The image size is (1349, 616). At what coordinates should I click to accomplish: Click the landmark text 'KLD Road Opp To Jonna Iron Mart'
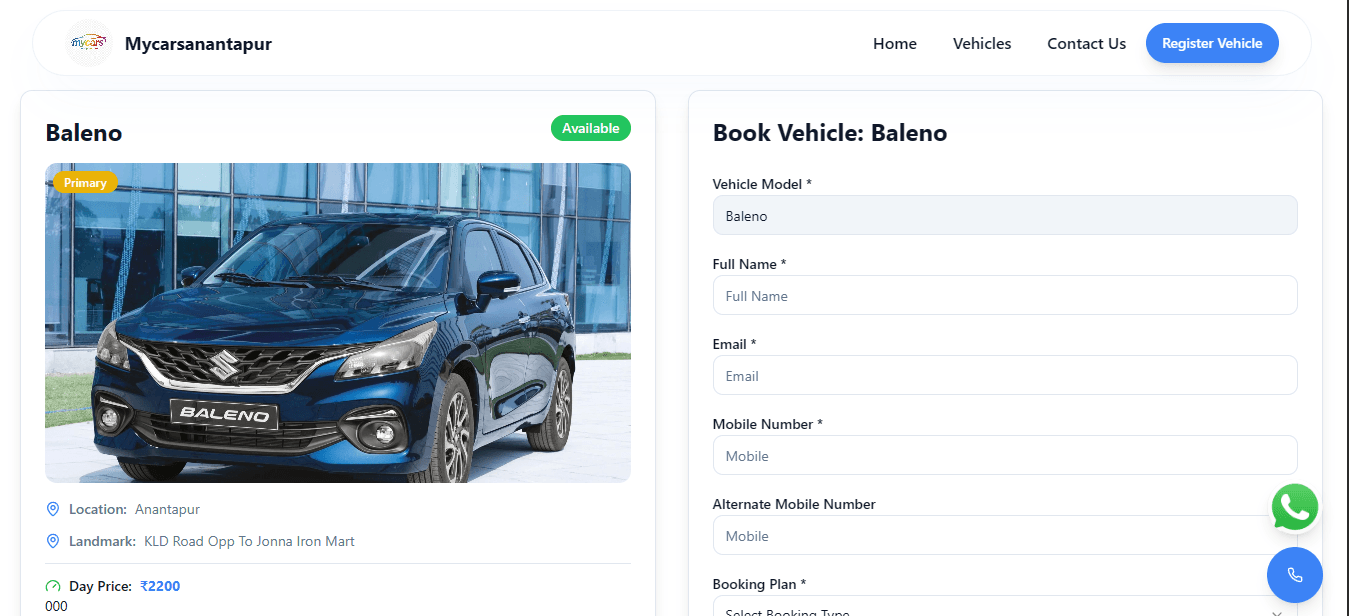pos(249,541)
